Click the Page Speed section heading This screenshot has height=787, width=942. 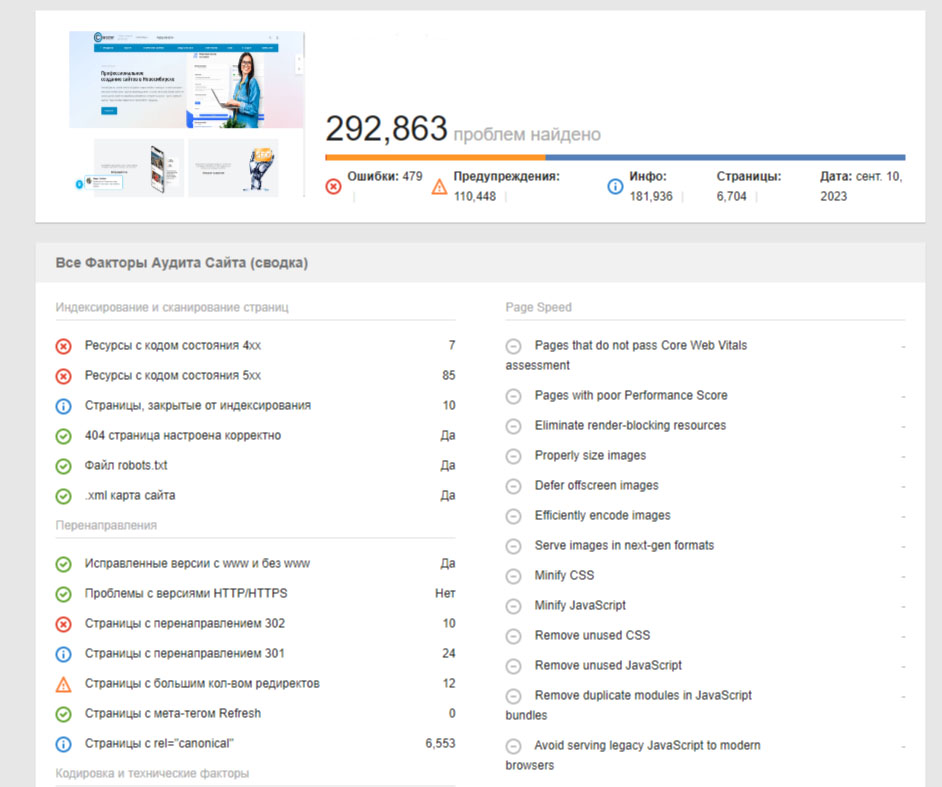click(539, 307)
